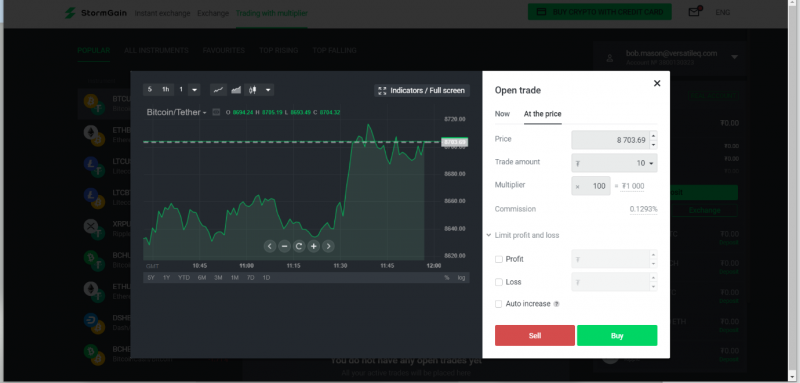Toggle the Auto increase checkbox
This screenshot has height=383, width=800.
[499, 304]
